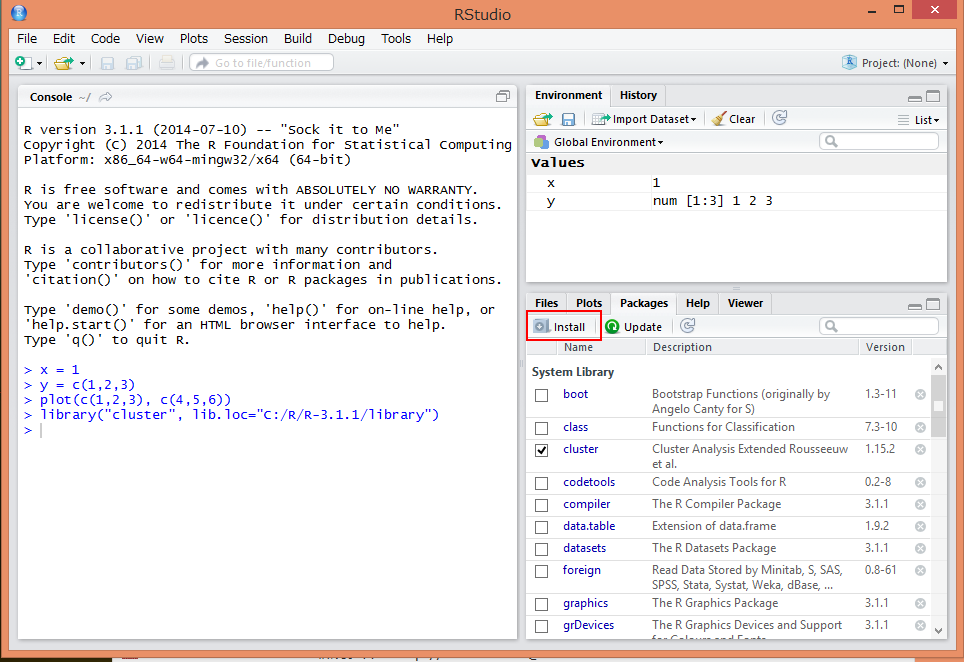Open the File menu
964x662 pixels.
pyautogui.click(x=27, y=39)
